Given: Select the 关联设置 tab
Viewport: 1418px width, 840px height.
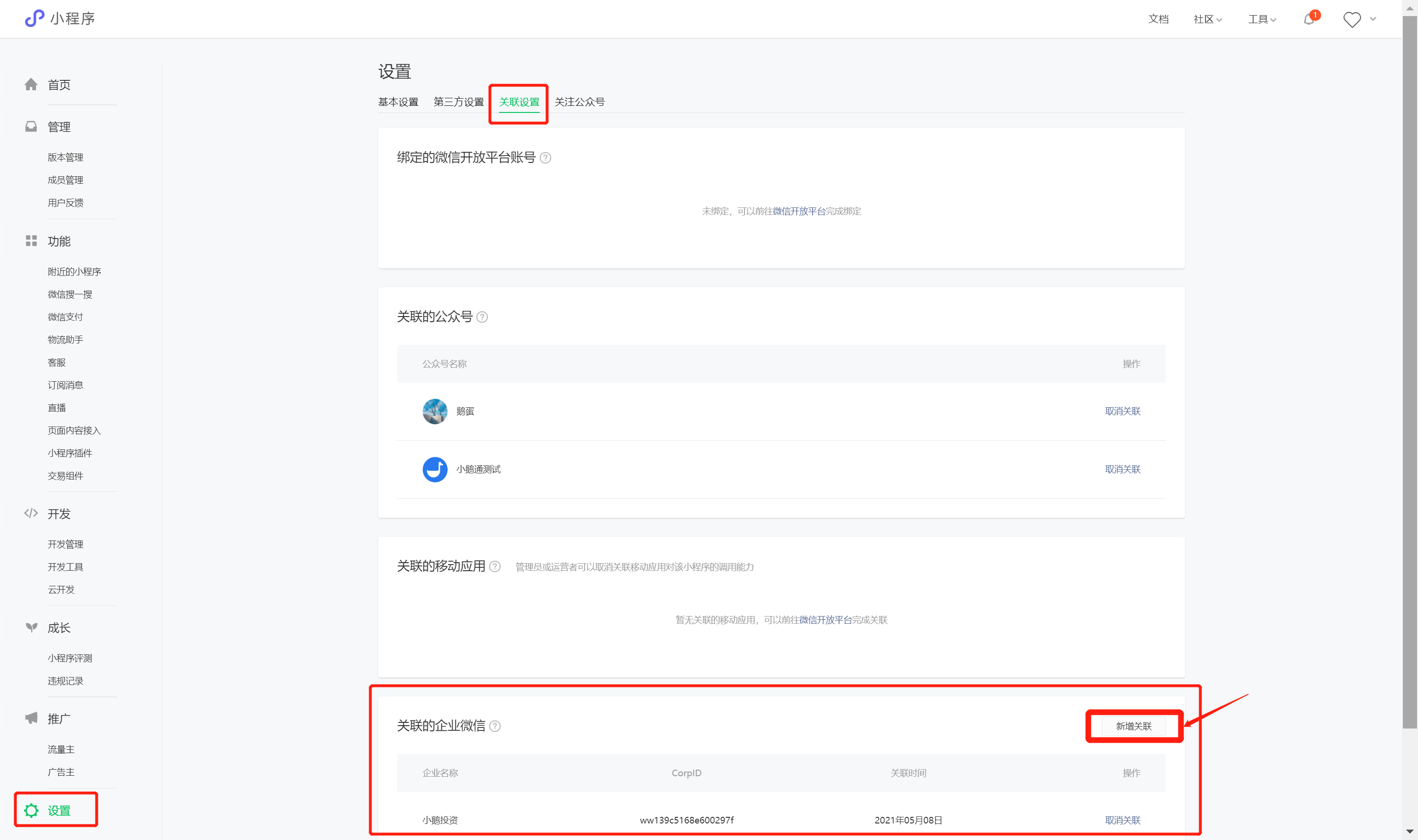Looking at the screenshot, I should pos(519,102).
